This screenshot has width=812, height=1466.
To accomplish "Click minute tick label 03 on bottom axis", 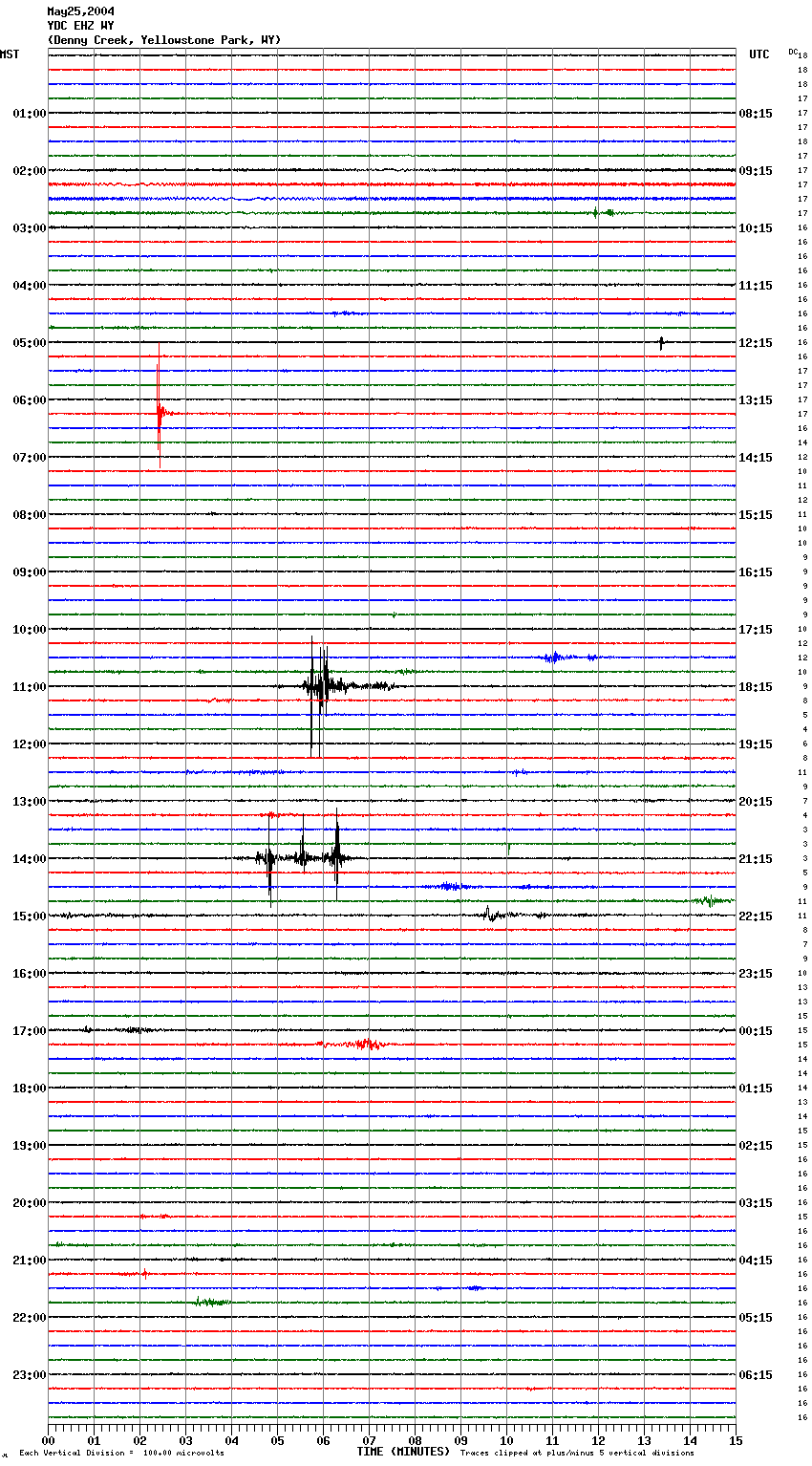I will [185, 1441].
